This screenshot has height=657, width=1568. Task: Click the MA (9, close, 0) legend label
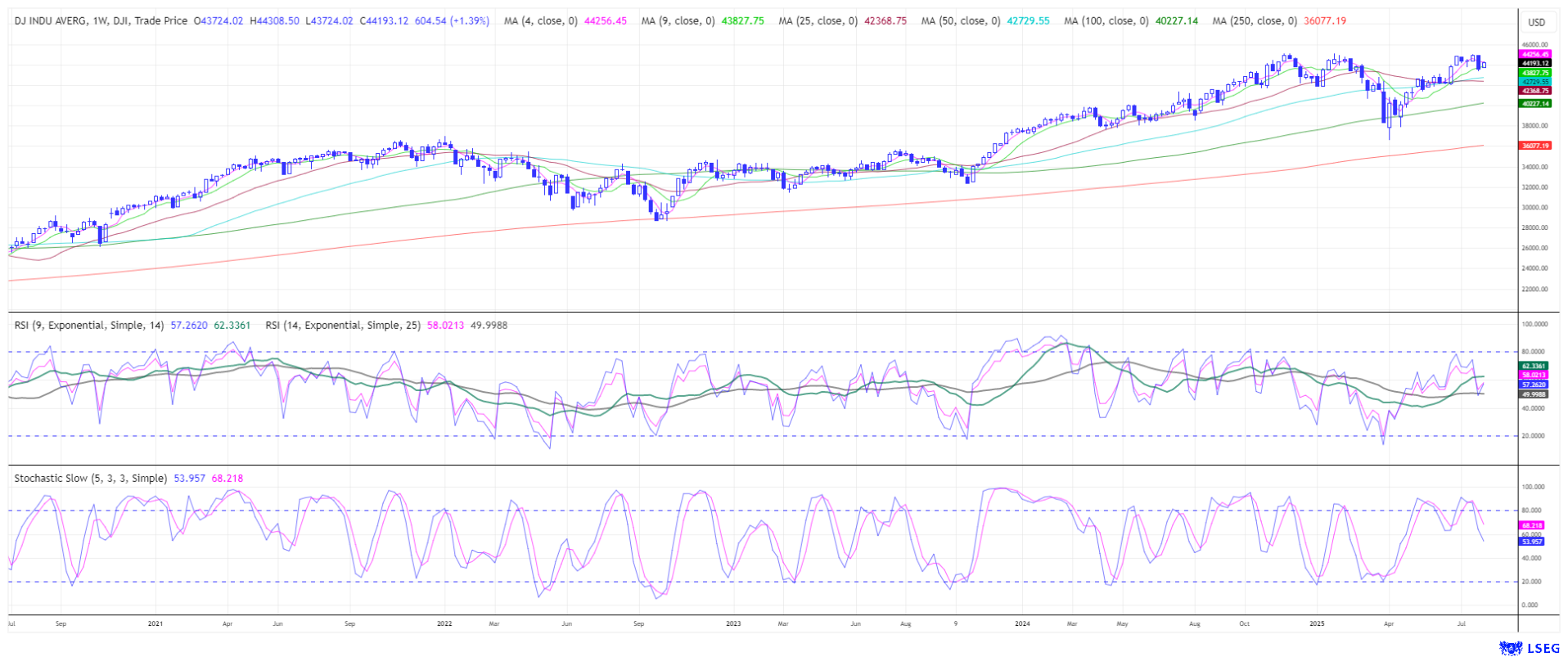pos(678,20)
